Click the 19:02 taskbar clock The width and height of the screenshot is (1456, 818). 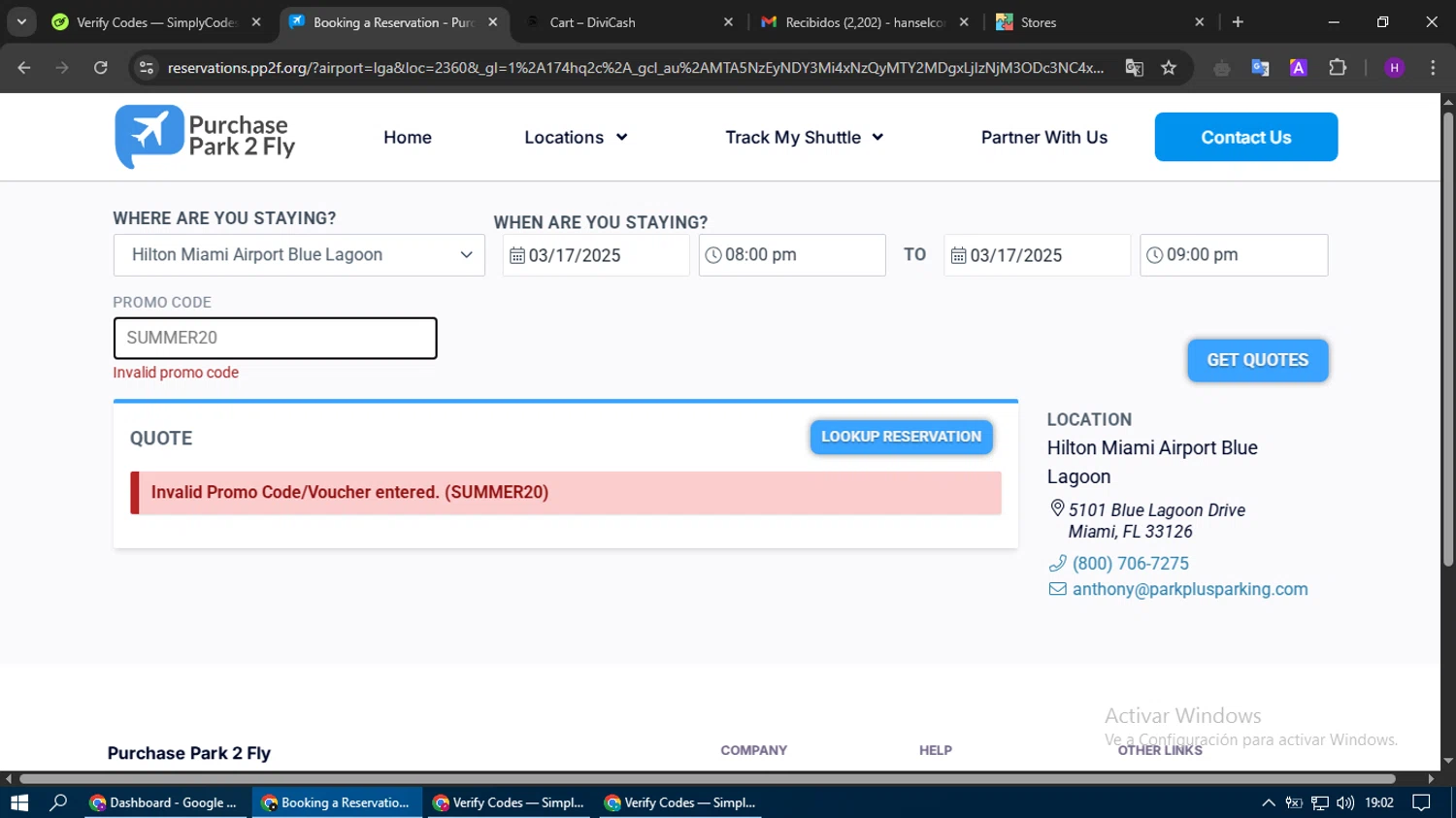[1379, 802]
